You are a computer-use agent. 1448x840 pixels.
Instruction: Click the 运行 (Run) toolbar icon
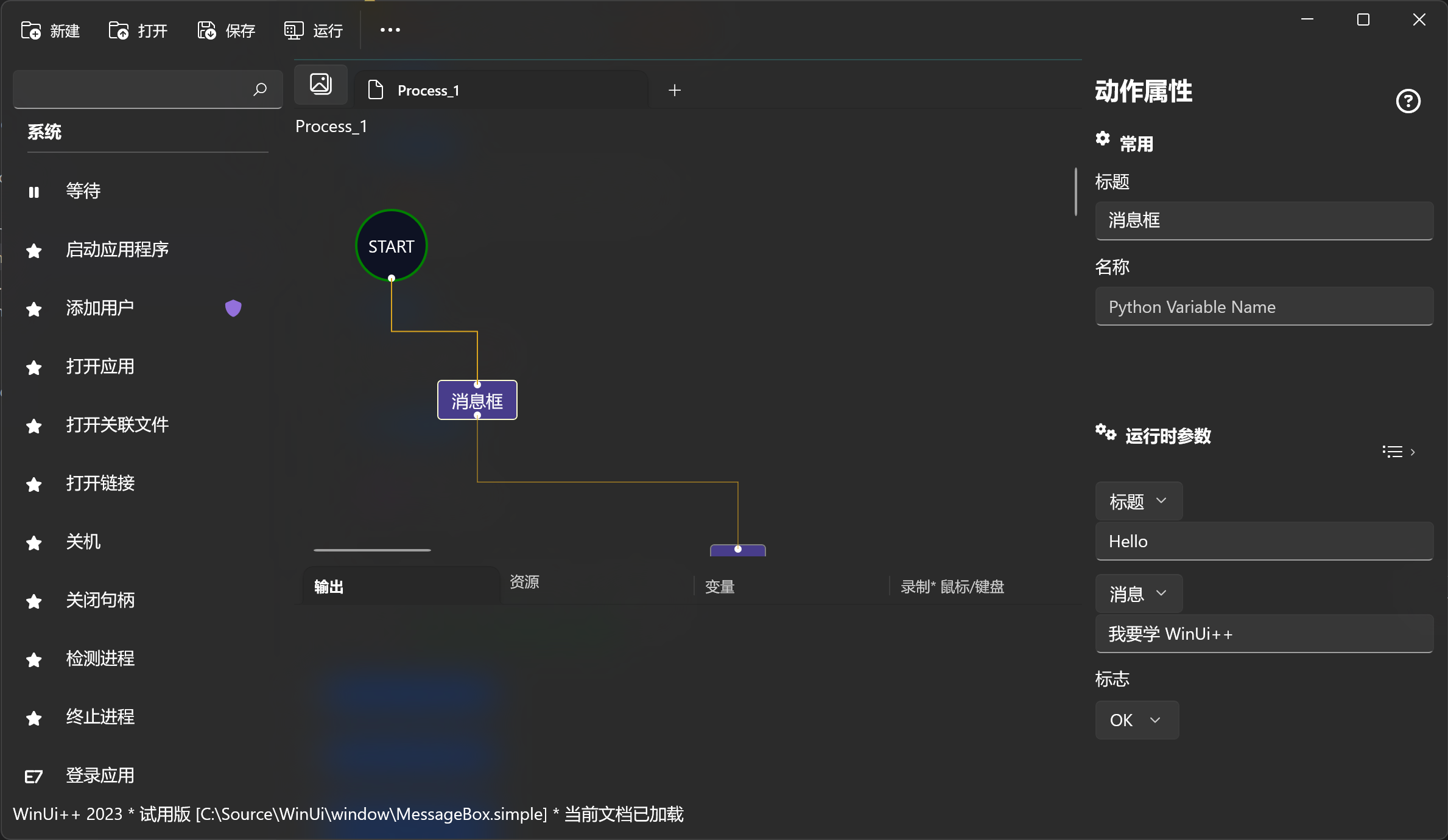point(293,30)
